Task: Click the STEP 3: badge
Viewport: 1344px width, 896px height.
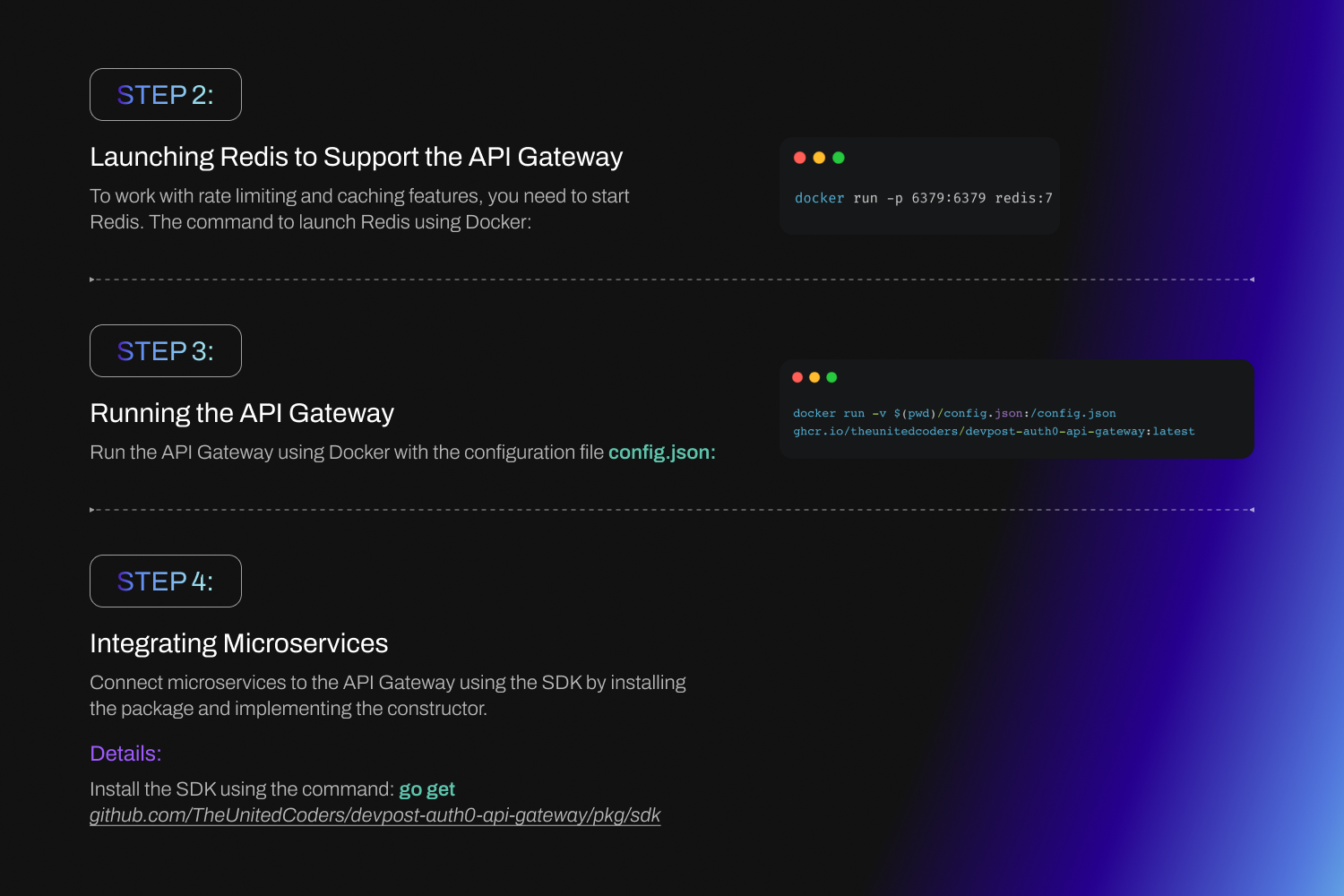Action: coord(166,350)
